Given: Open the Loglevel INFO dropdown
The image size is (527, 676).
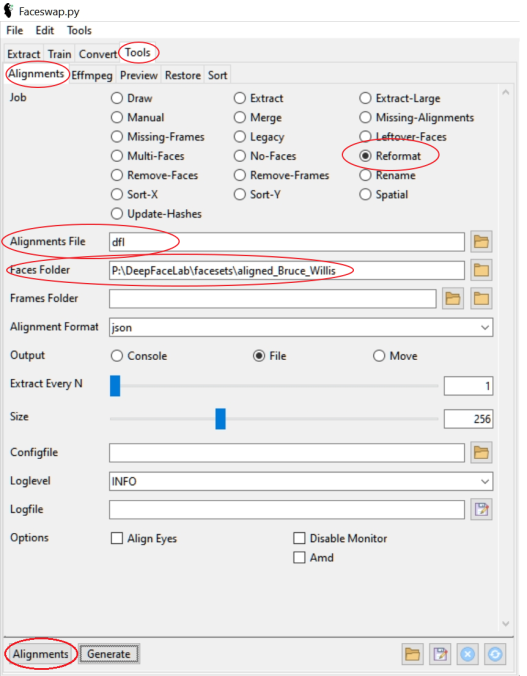Looking at the screenshot, I should (x=301, y=481).
